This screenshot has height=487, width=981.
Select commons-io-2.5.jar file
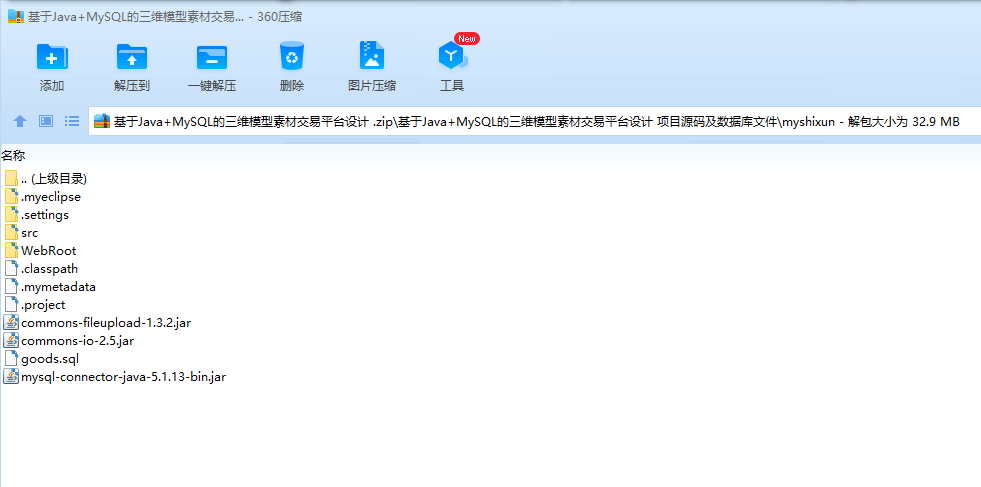click(x=69, y=341)
